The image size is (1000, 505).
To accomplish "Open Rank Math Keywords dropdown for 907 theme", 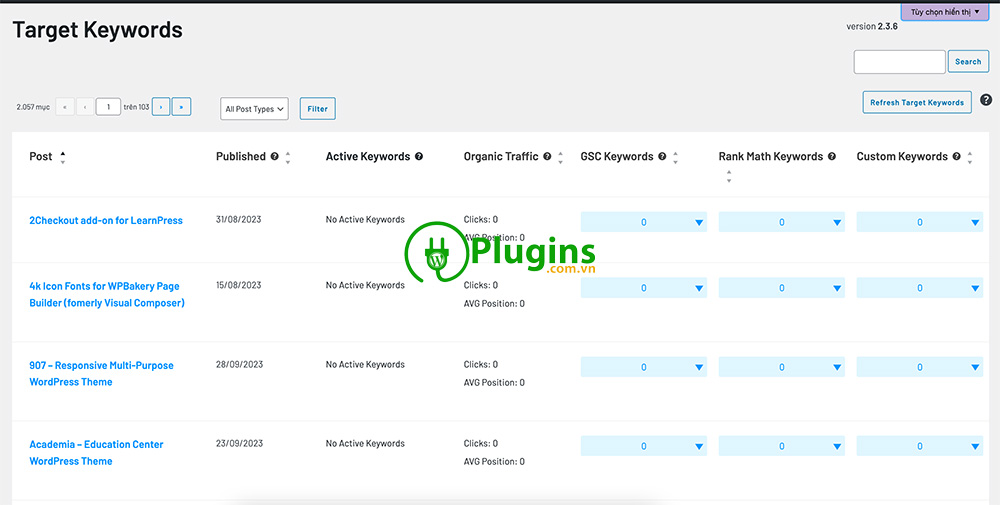I will point(781,367).
